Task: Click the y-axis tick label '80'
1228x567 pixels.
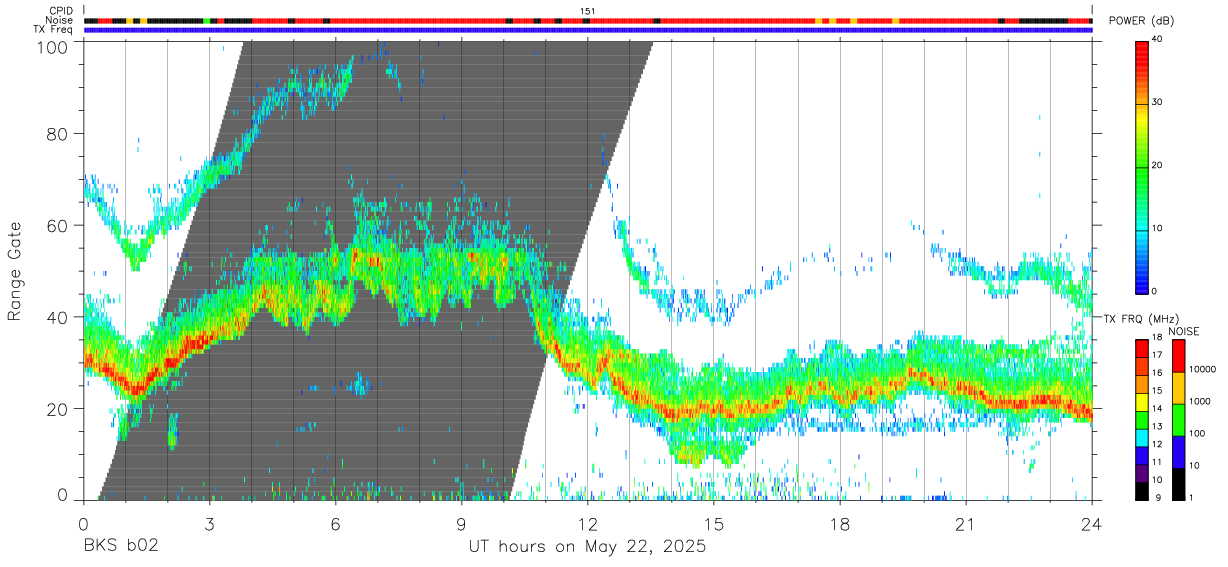Action: (x=57, y=133)
